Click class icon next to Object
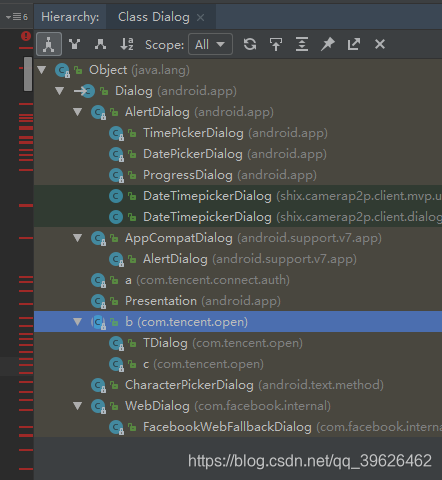This screenshot has height=480, width=442. coord(62,70)
